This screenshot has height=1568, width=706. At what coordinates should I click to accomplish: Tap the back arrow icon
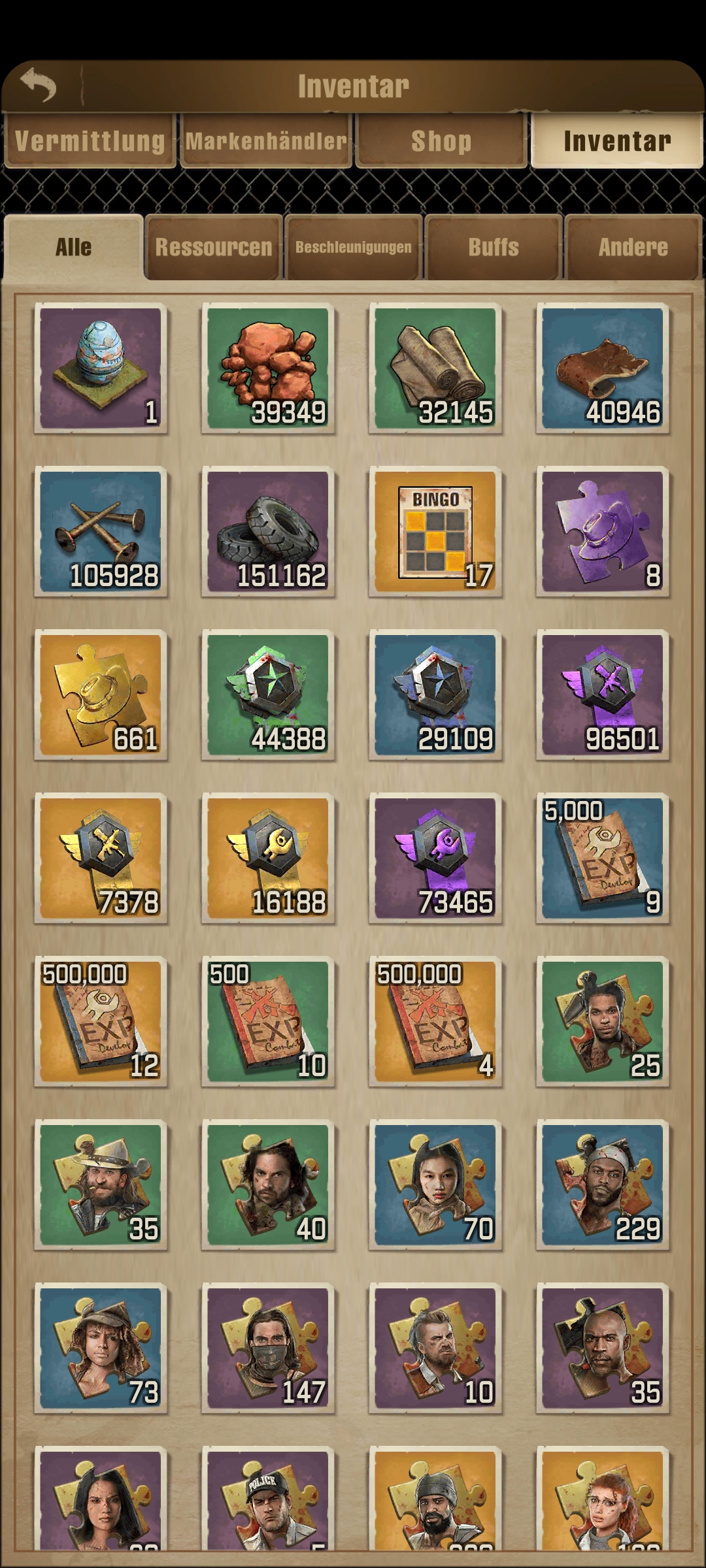pos(39,86)
